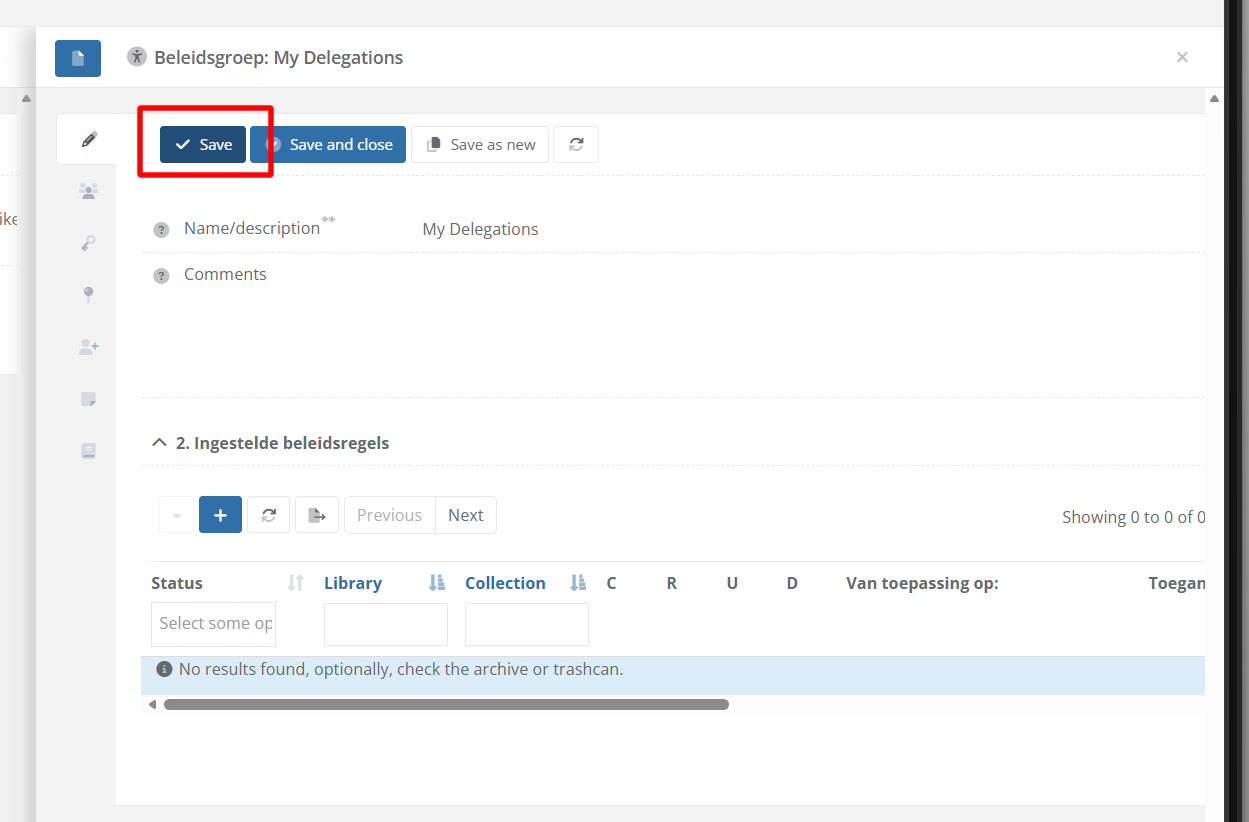This screenshot has width=1249, height=822.
Task: Select the sticky note icon in the sidebar
Action: click(89, 399)
